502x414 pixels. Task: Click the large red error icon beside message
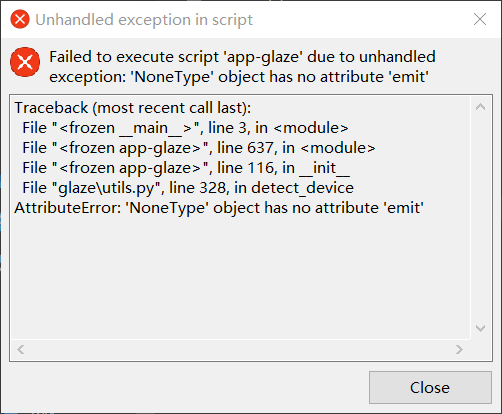25,62
